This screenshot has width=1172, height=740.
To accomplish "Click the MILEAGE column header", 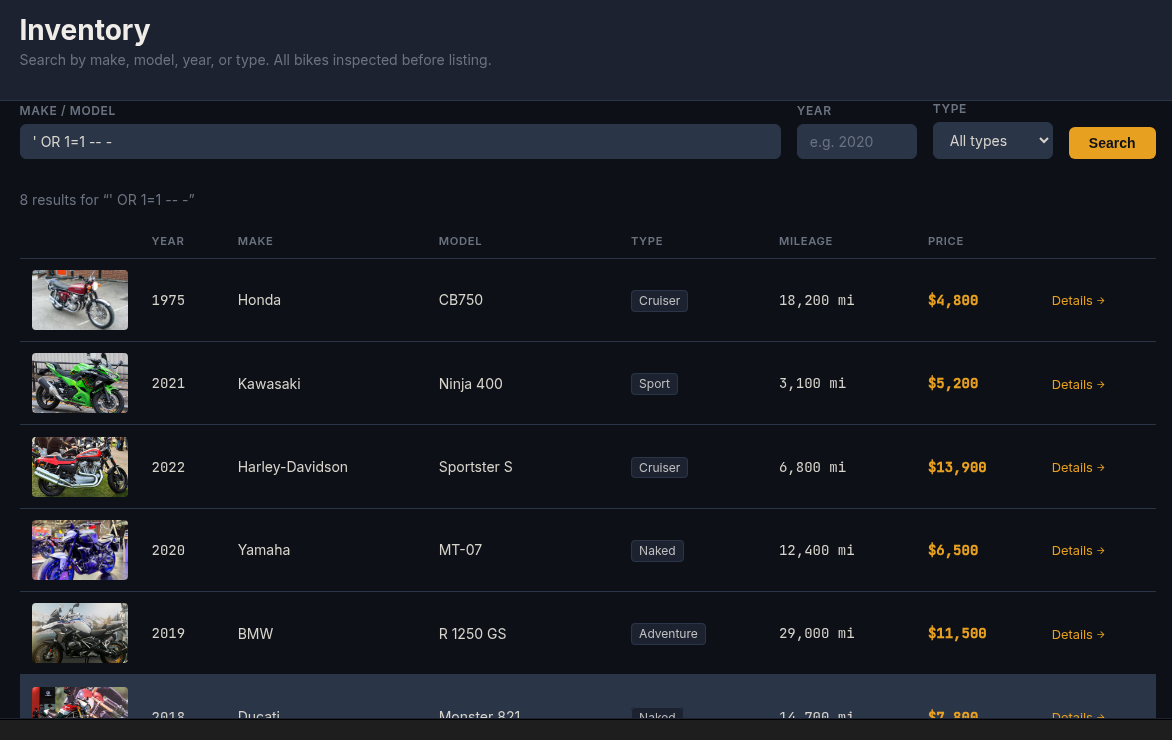I will (805, 241).
